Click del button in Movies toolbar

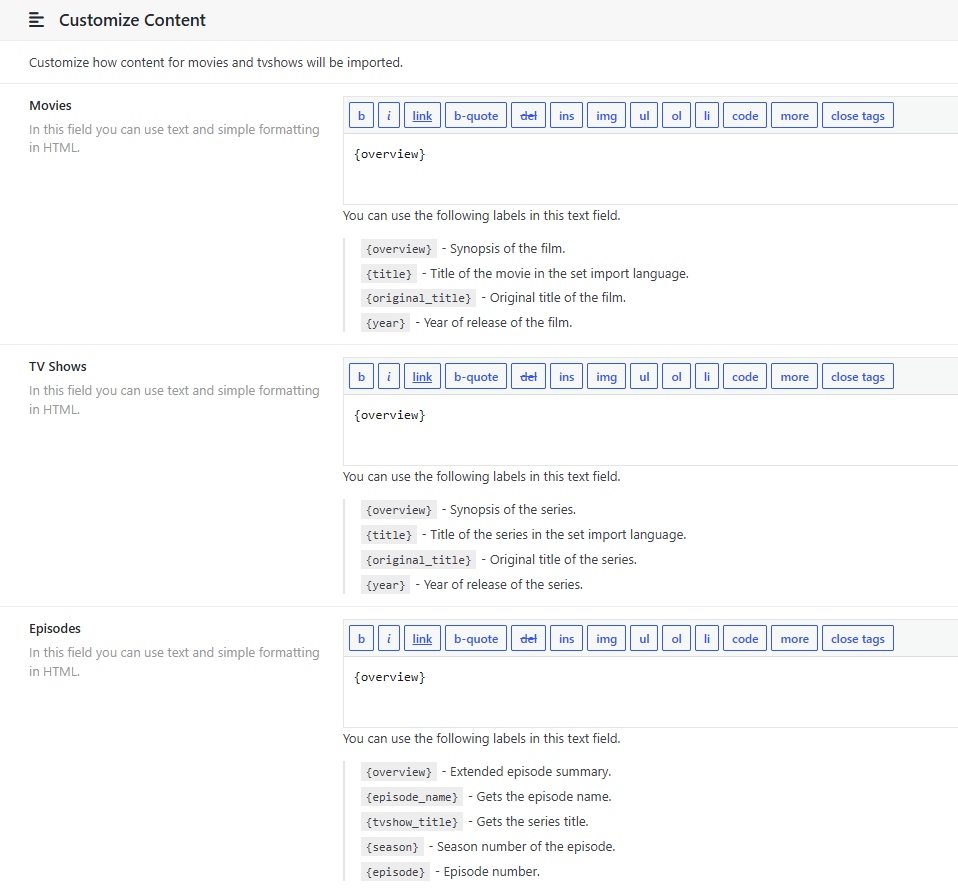click(x=528, y=115)
